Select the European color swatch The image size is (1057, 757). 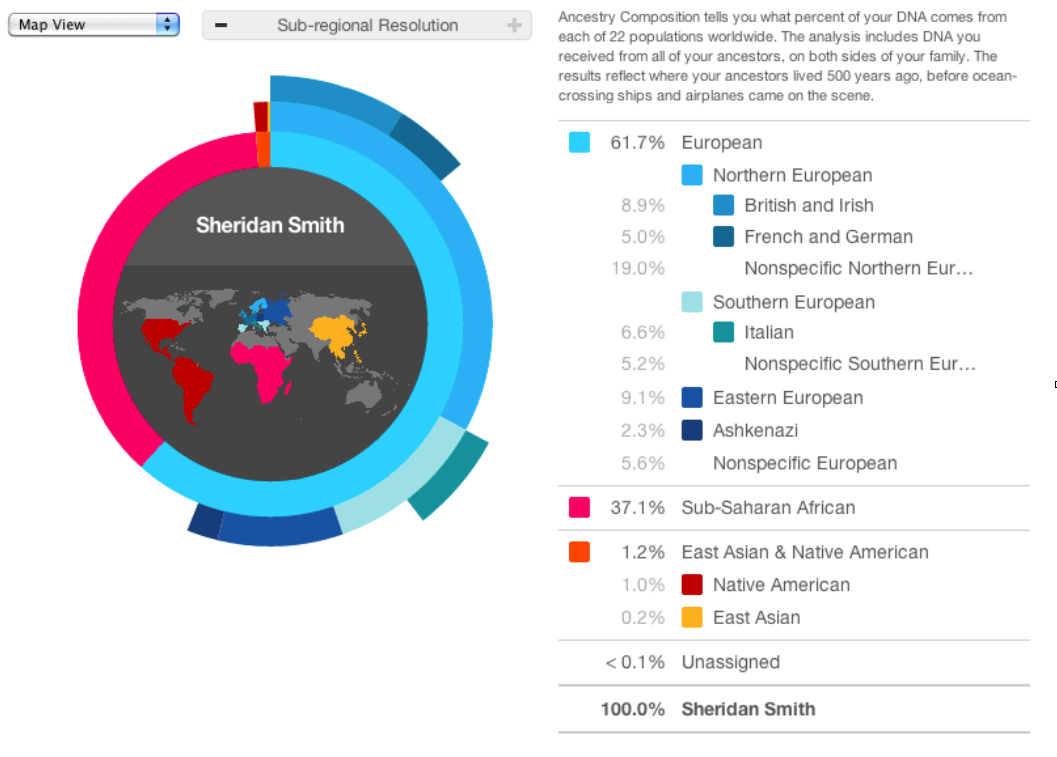pyautogui.click(x=579, y=143)
